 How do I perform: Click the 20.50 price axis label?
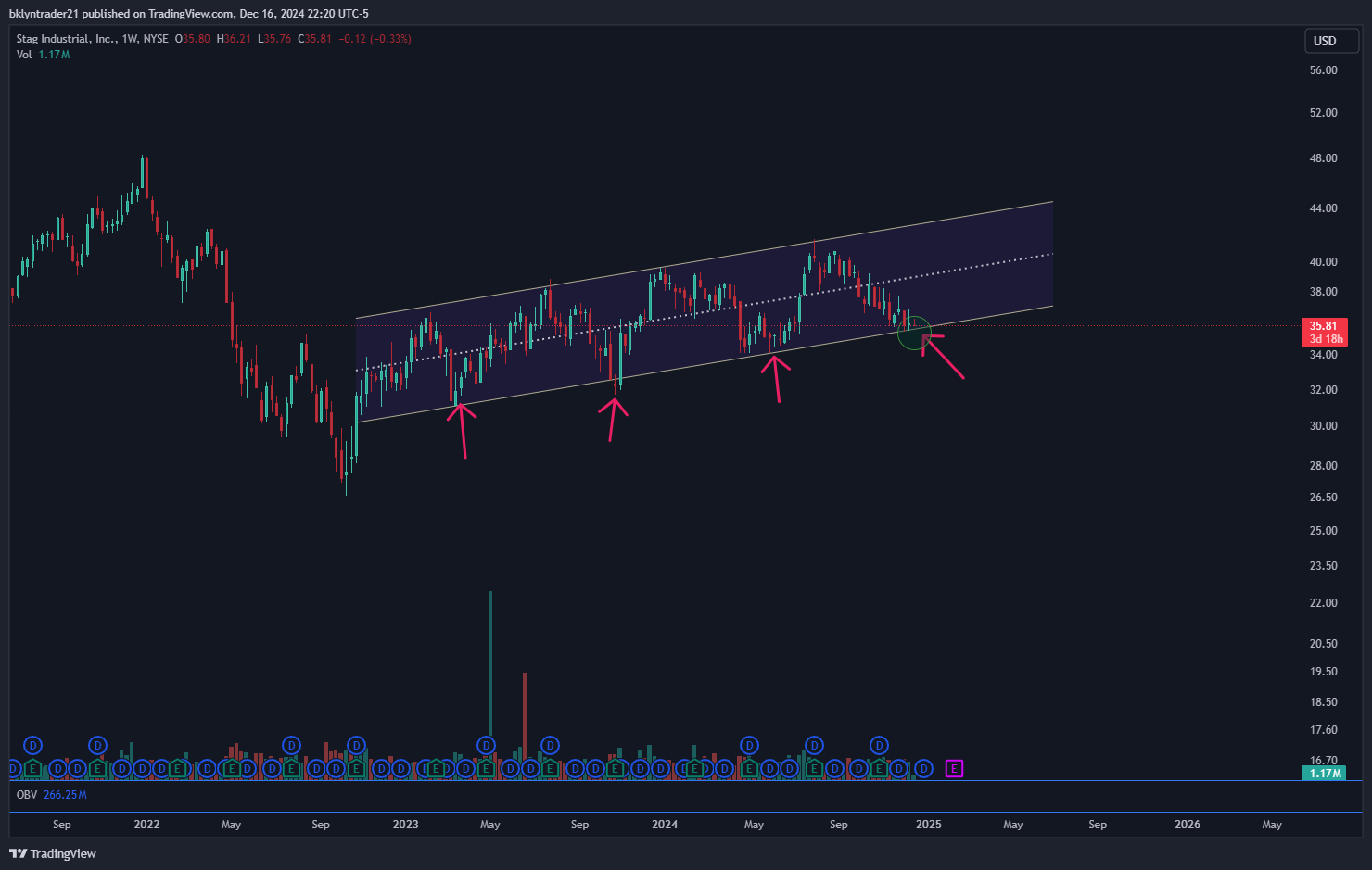tap(1323, 644)
